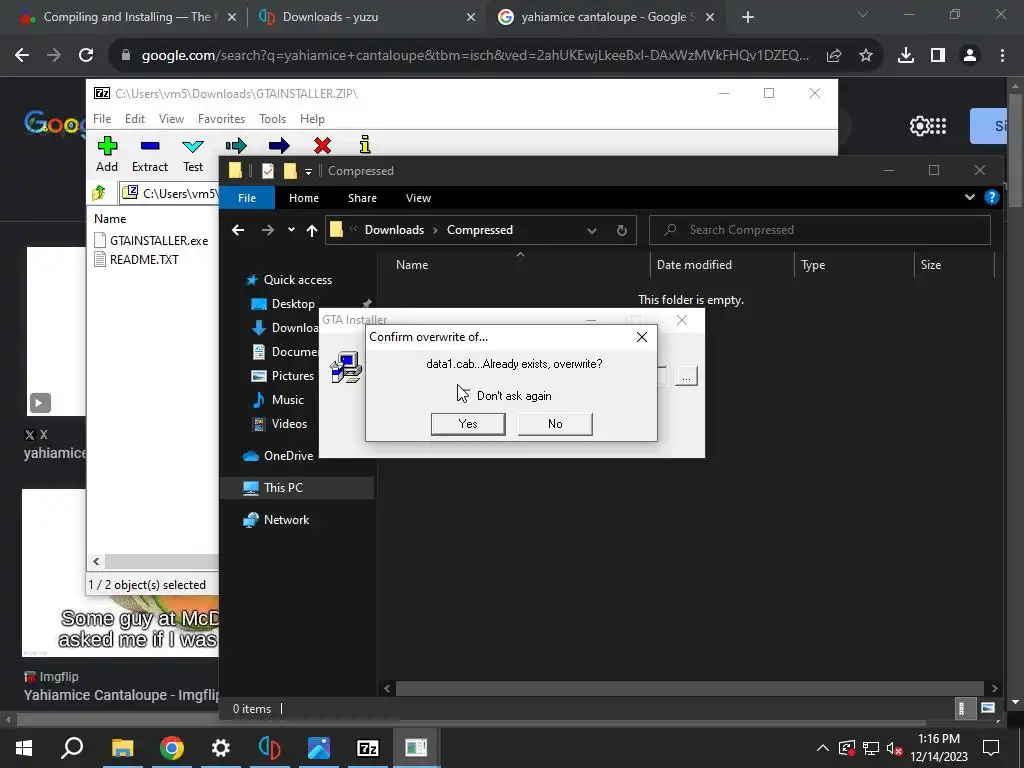Screen dimensions: 1024x768
Task: Switch to Compiling and Installing Chrome tab
Action: [x=127, y=17]
